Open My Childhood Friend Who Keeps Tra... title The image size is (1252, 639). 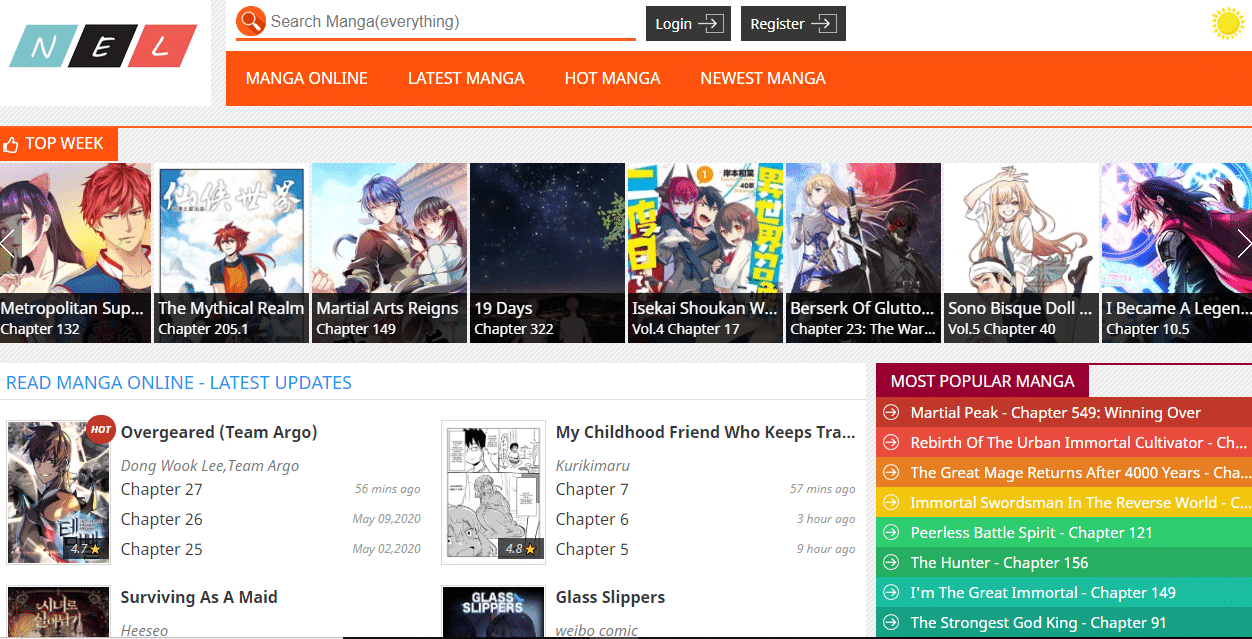click(706, 432)
